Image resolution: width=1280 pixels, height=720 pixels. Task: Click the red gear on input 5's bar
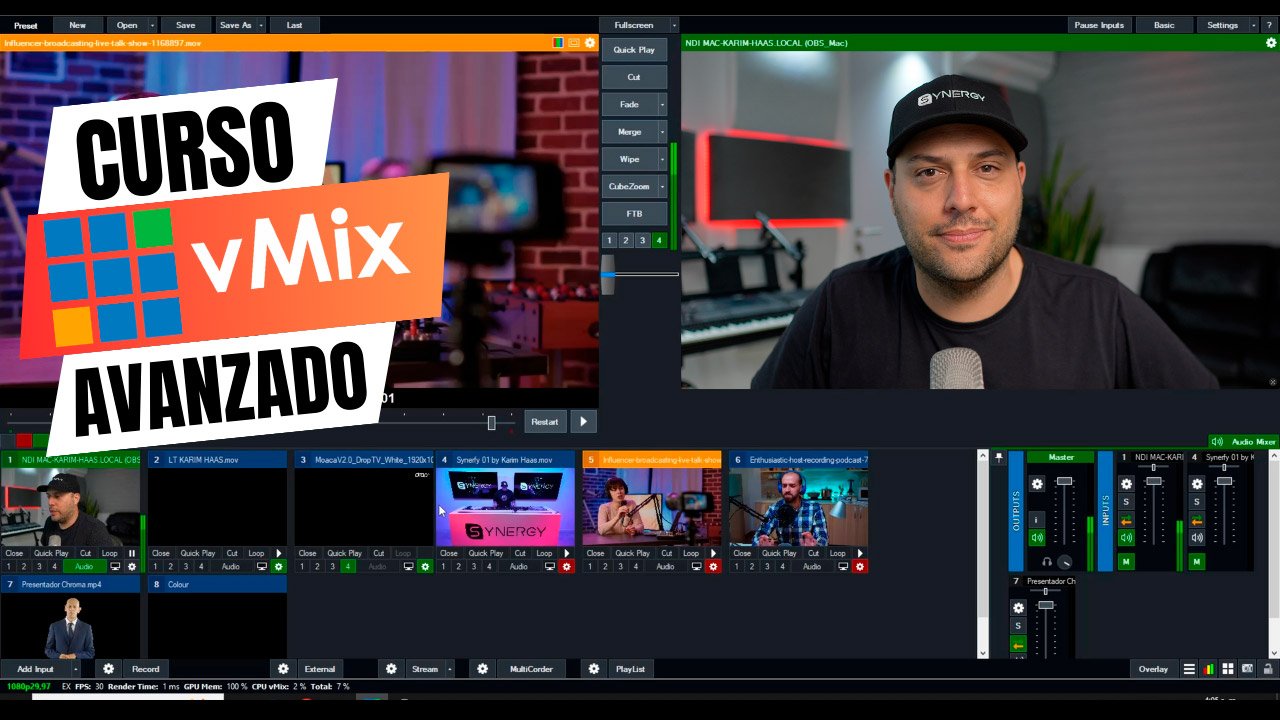pyautogui.click(x=714, y=565)
